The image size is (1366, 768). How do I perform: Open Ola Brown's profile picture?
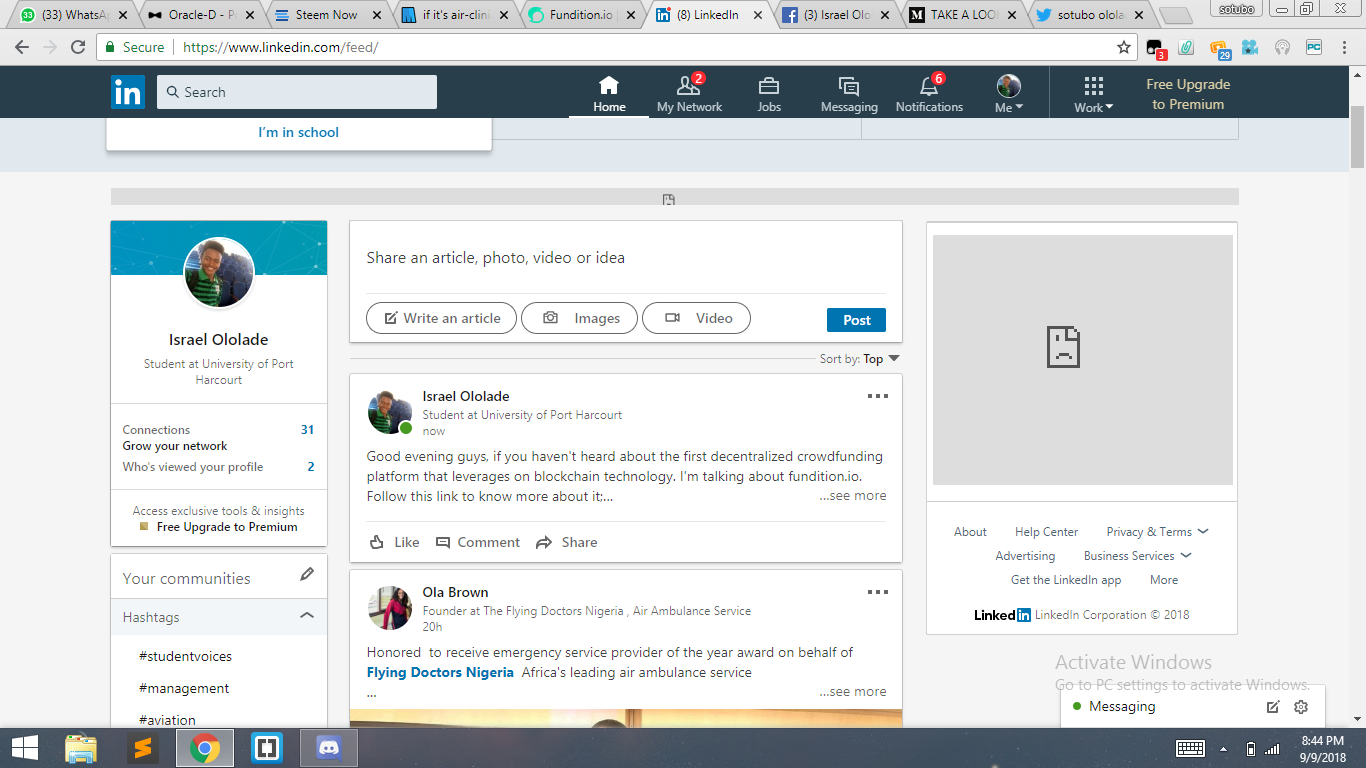tap(390, 608)
